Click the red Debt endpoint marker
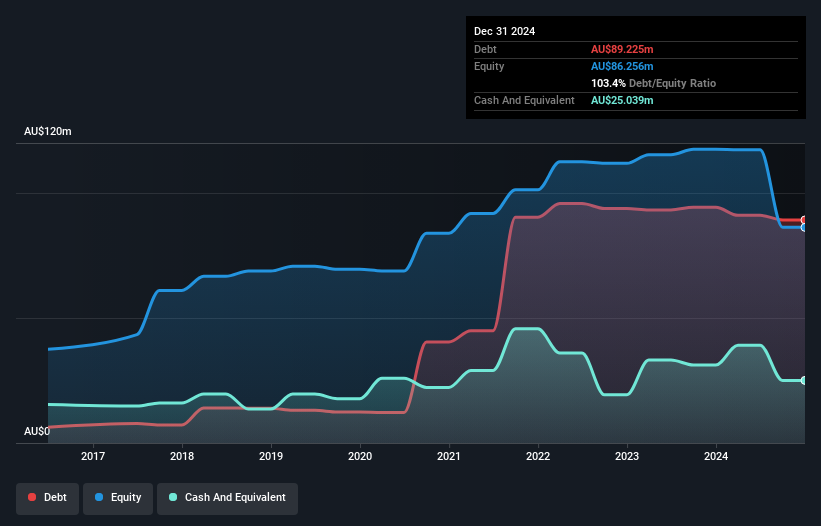The image size is (821, 526). pos(804,220)
